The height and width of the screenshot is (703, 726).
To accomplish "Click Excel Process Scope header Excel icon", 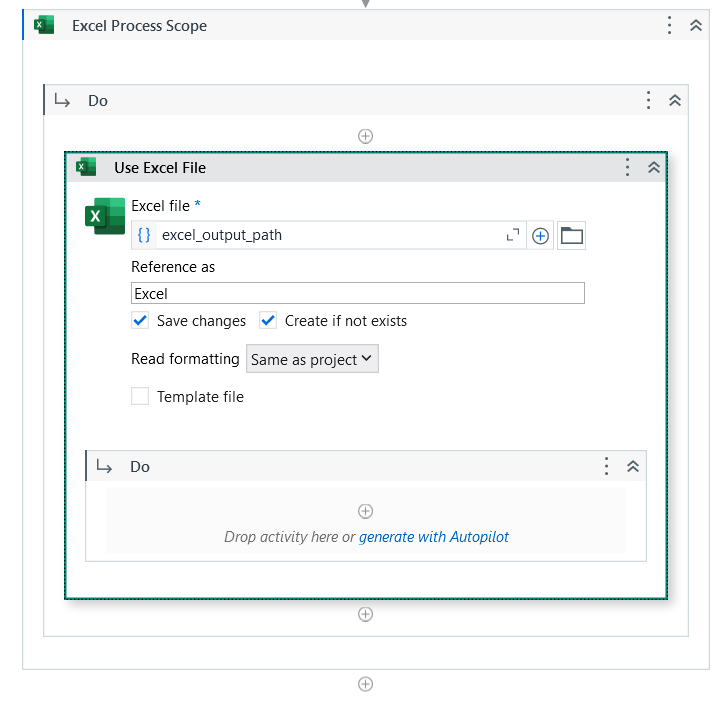I will coord(44,25).
